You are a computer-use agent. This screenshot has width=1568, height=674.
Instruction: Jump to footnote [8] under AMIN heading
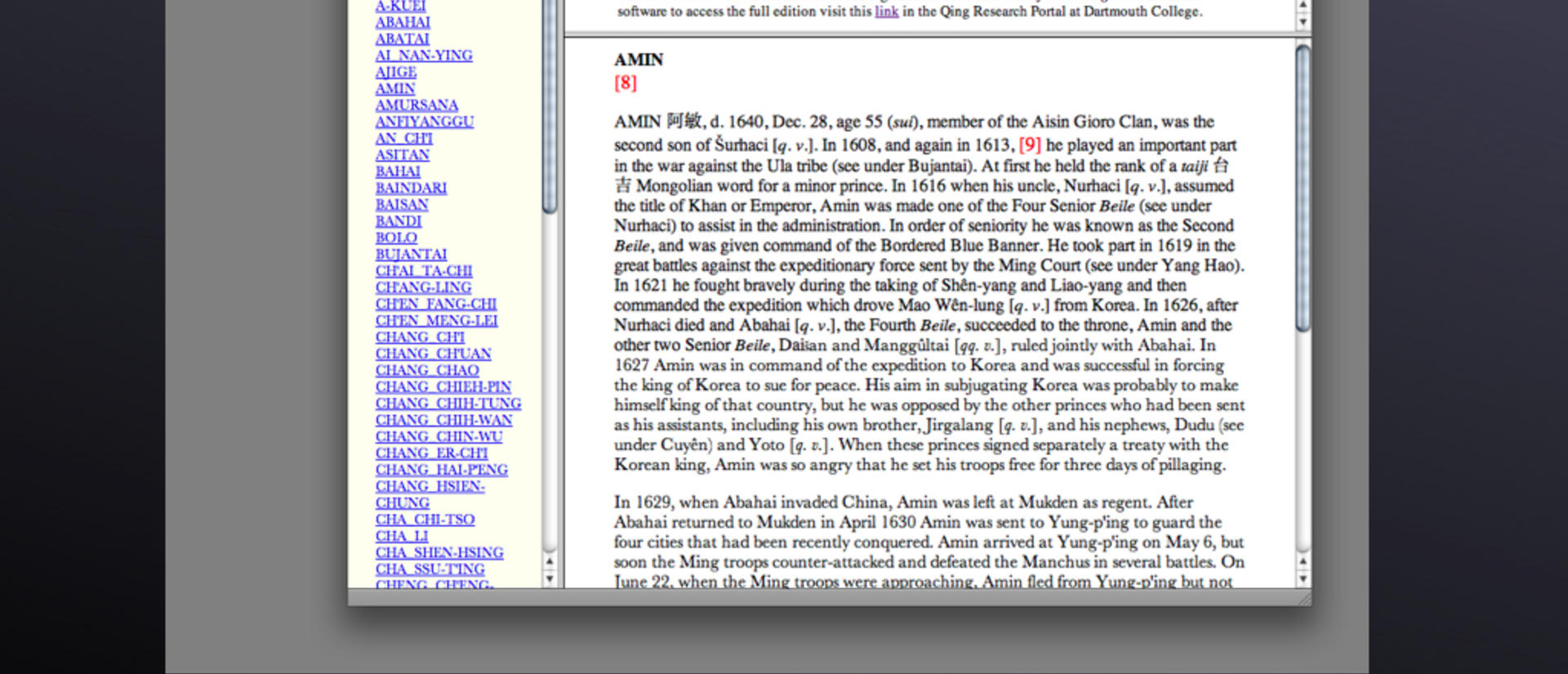626,83
